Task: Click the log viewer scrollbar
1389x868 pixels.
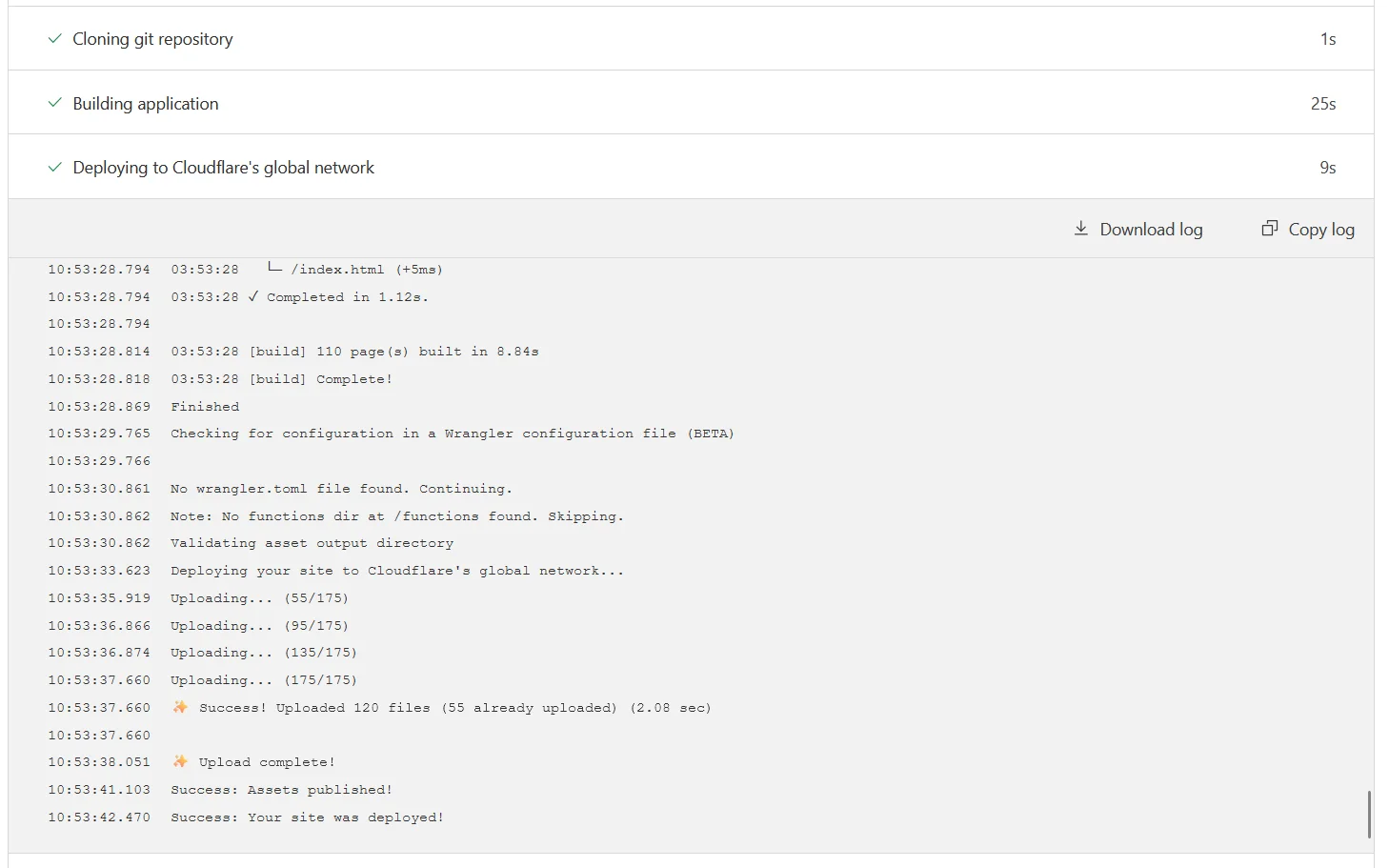Action: [1369, 815]
